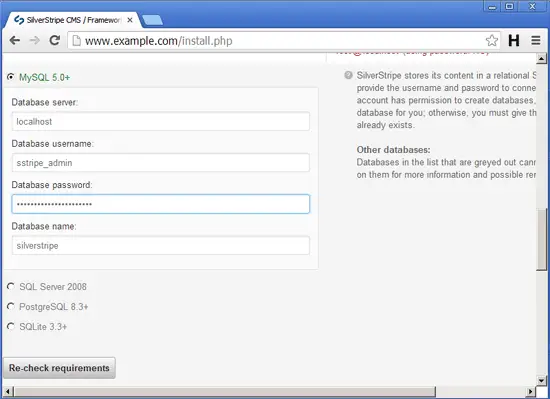The height and width of the screenshot is (399, 550).
Task: Click the vertical scrollbar down arrow
Action: point(541,380)
